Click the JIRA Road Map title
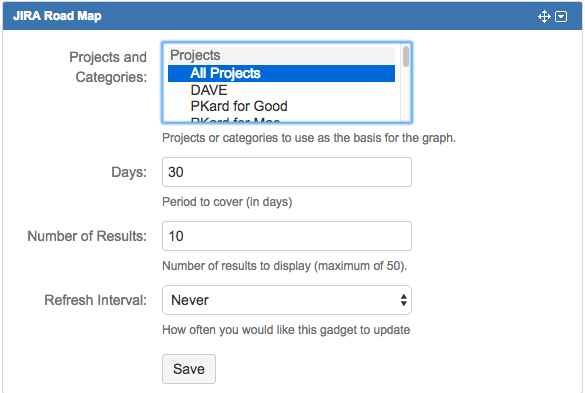Screen dimensions: 585x393 coord(57,16)
